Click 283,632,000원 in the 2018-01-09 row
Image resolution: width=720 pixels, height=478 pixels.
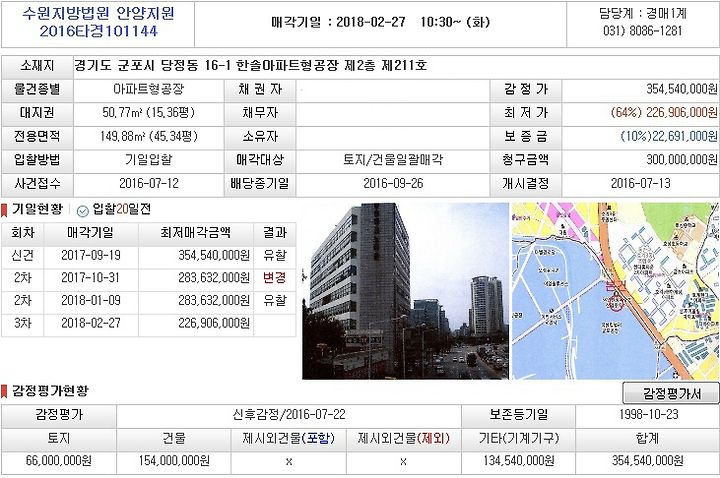[214, 301]
